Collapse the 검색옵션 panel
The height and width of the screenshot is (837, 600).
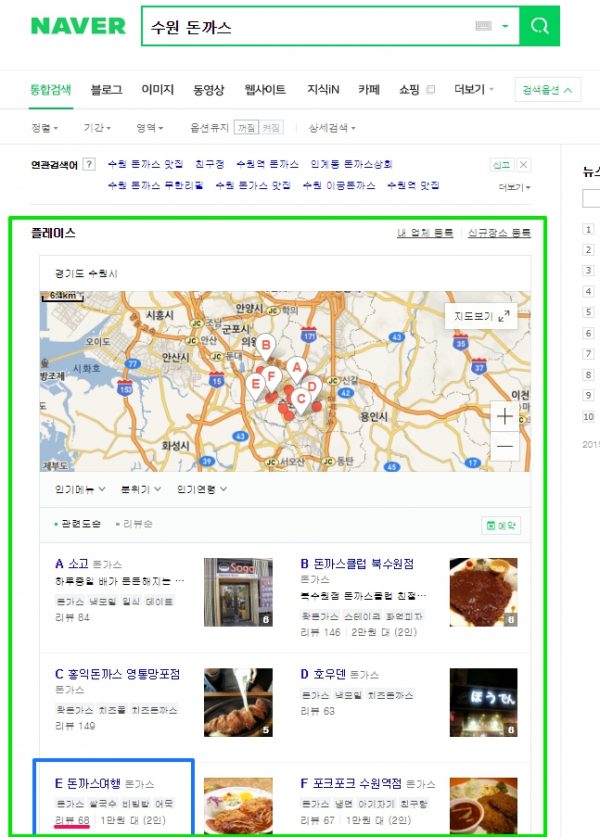coord(547,90)
